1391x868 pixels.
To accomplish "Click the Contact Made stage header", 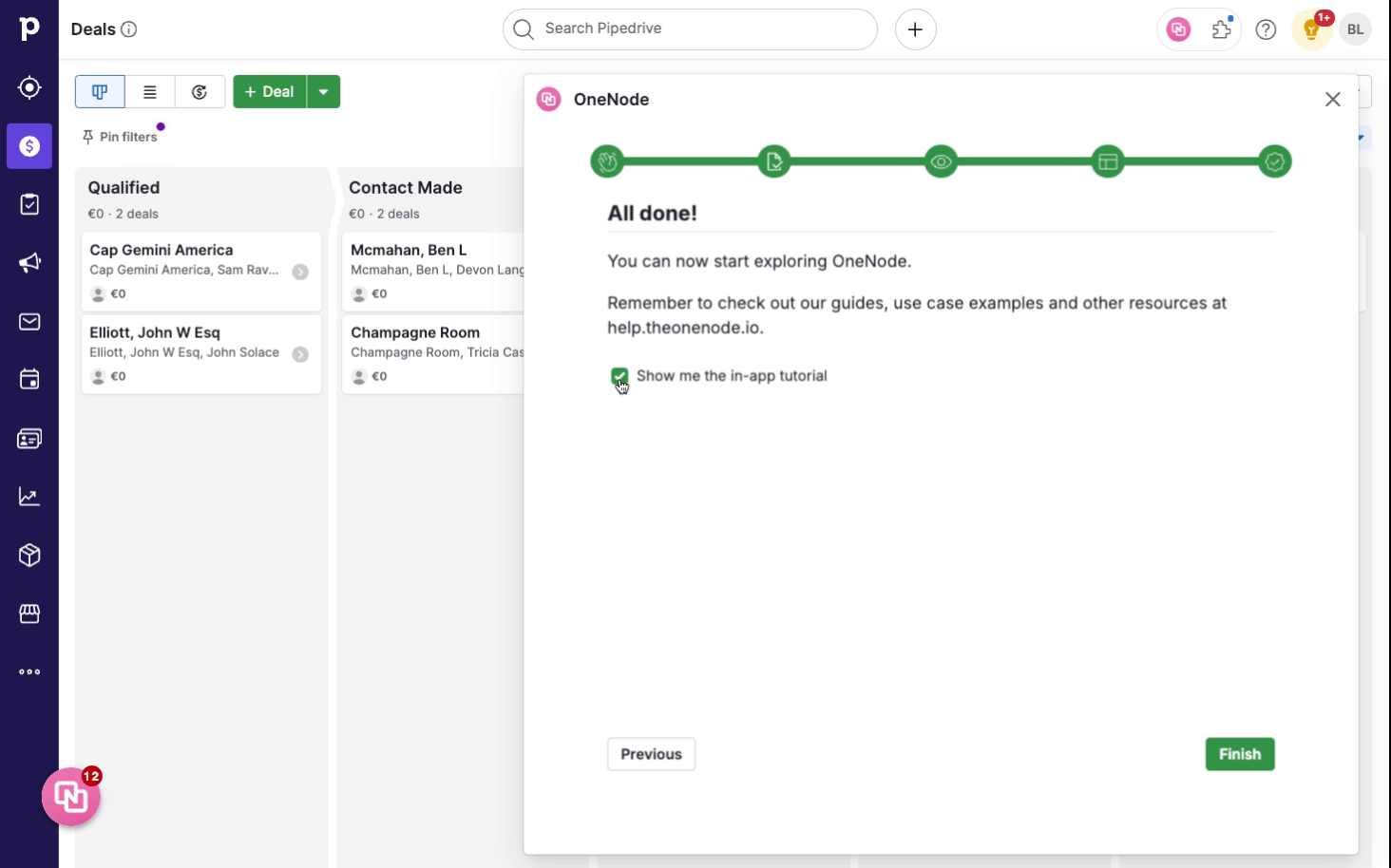I will (x=406, y=188).
